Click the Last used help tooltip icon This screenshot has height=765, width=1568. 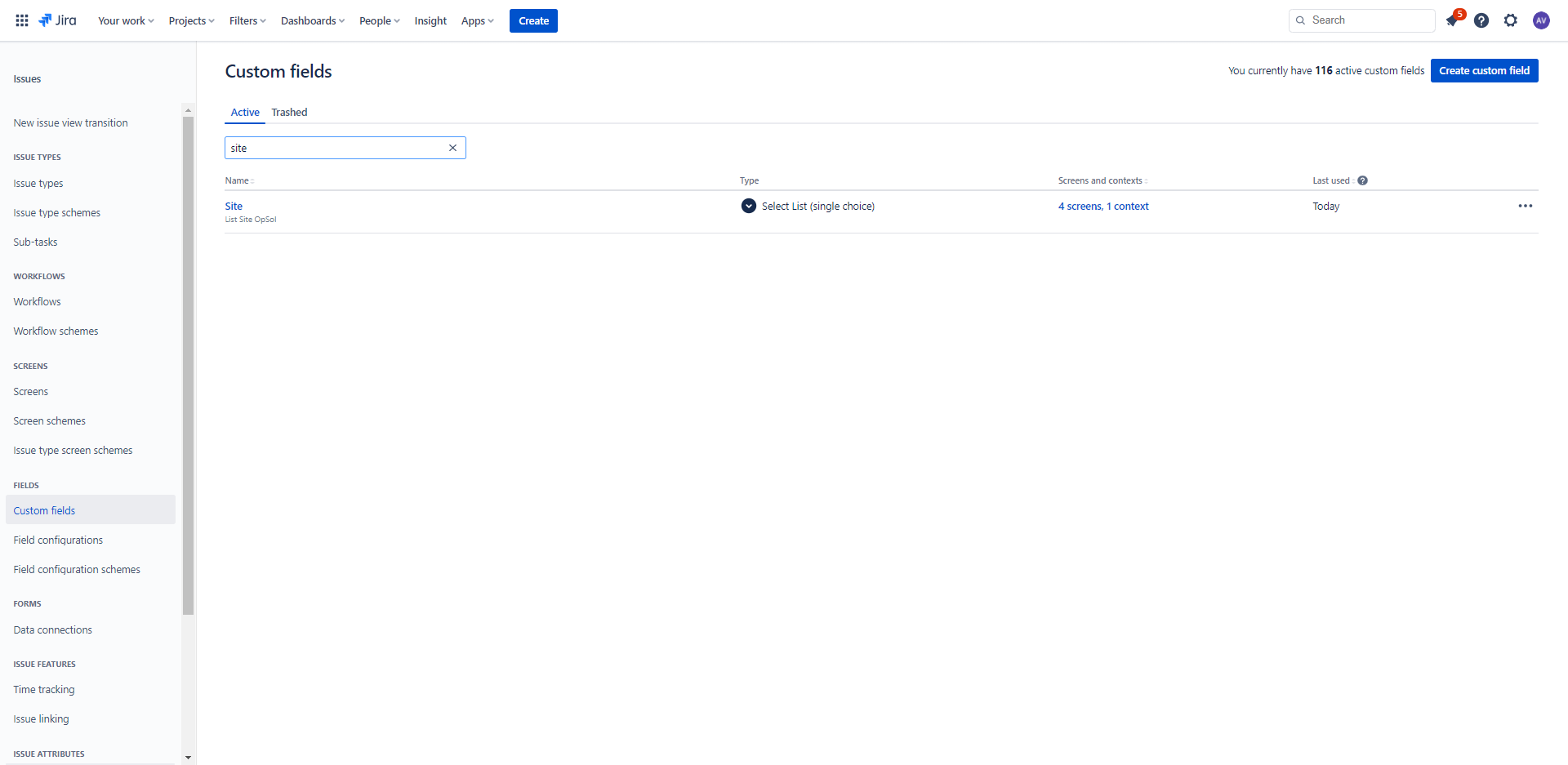click(1363, 180)
